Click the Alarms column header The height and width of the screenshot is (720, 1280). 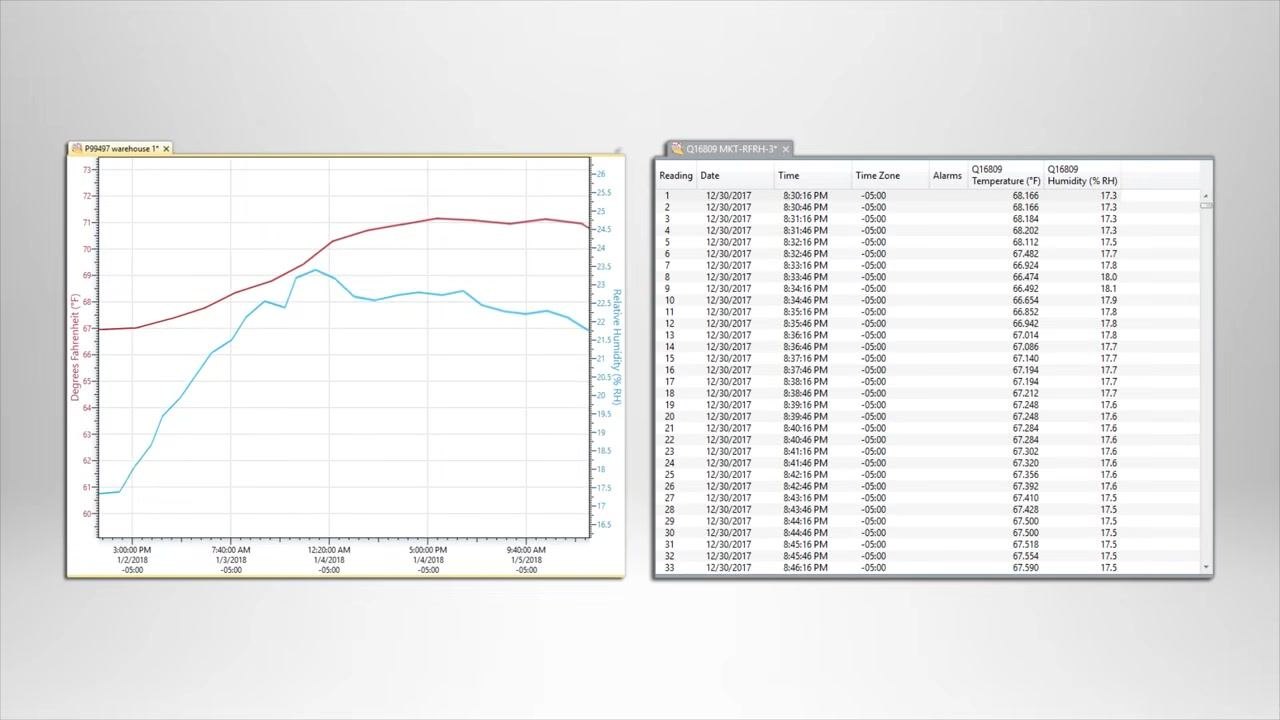coord(948,176)
